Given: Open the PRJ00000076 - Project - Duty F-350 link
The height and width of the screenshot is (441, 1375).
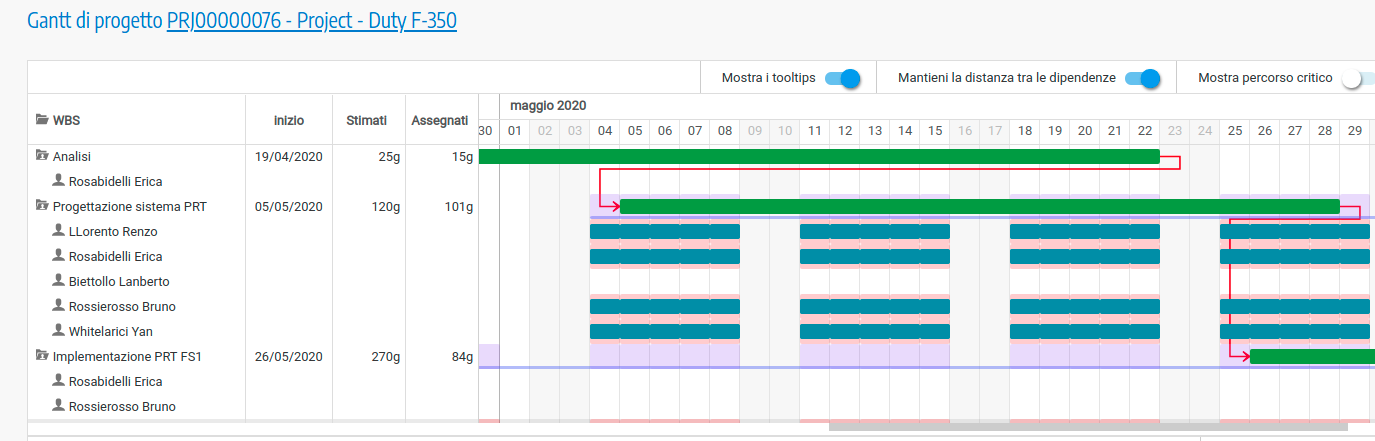Looking at the screenshot, I should point(311,21).
